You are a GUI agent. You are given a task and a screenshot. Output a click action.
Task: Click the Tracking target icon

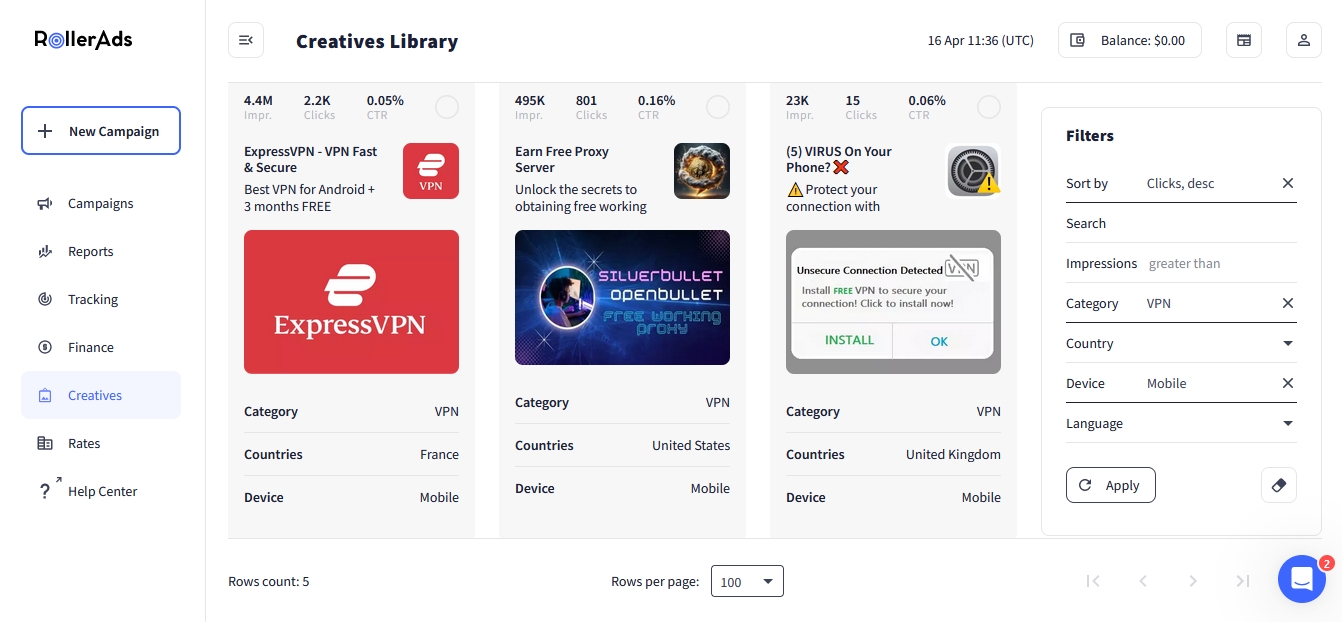44,300
